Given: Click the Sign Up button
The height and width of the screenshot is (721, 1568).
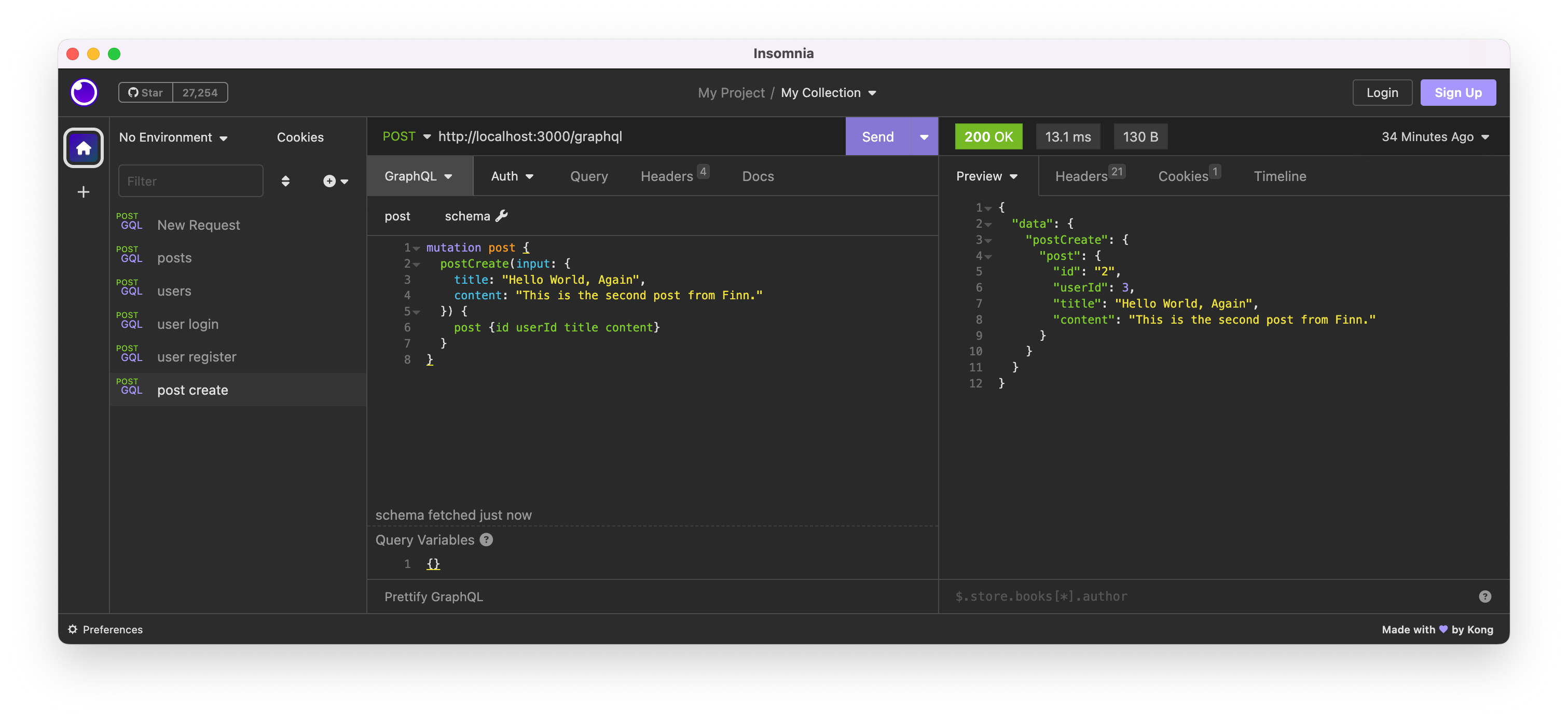Looking at the screenshot, I should pyautogui.click(x=1458, y=92).
